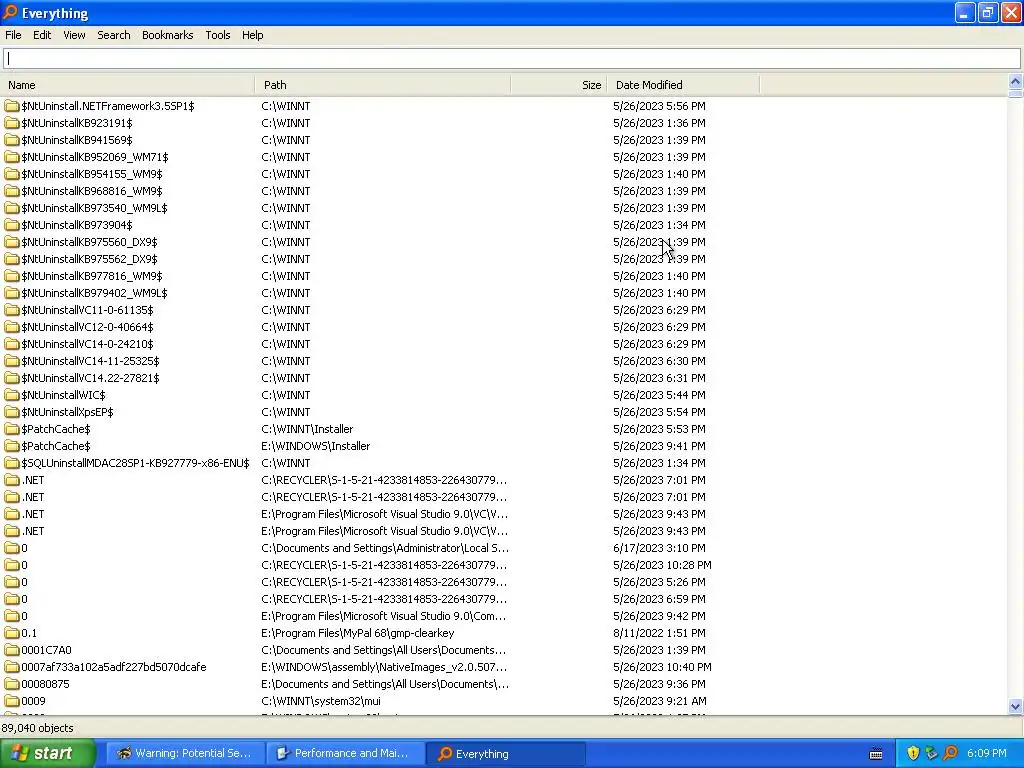Click the folder icon for $NtUninstallKB941569$
Screen dimensions: 1024x768
pyautogui.click(x=12, y=140)
